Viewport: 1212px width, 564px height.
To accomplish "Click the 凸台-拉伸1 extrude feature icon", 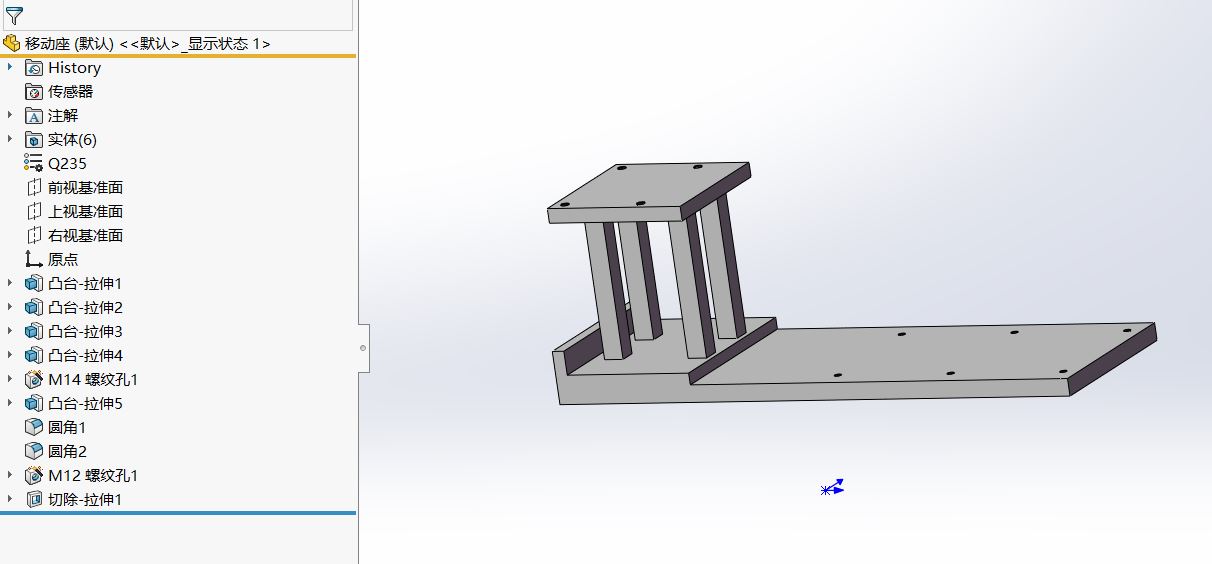I will tap(34, 284).
